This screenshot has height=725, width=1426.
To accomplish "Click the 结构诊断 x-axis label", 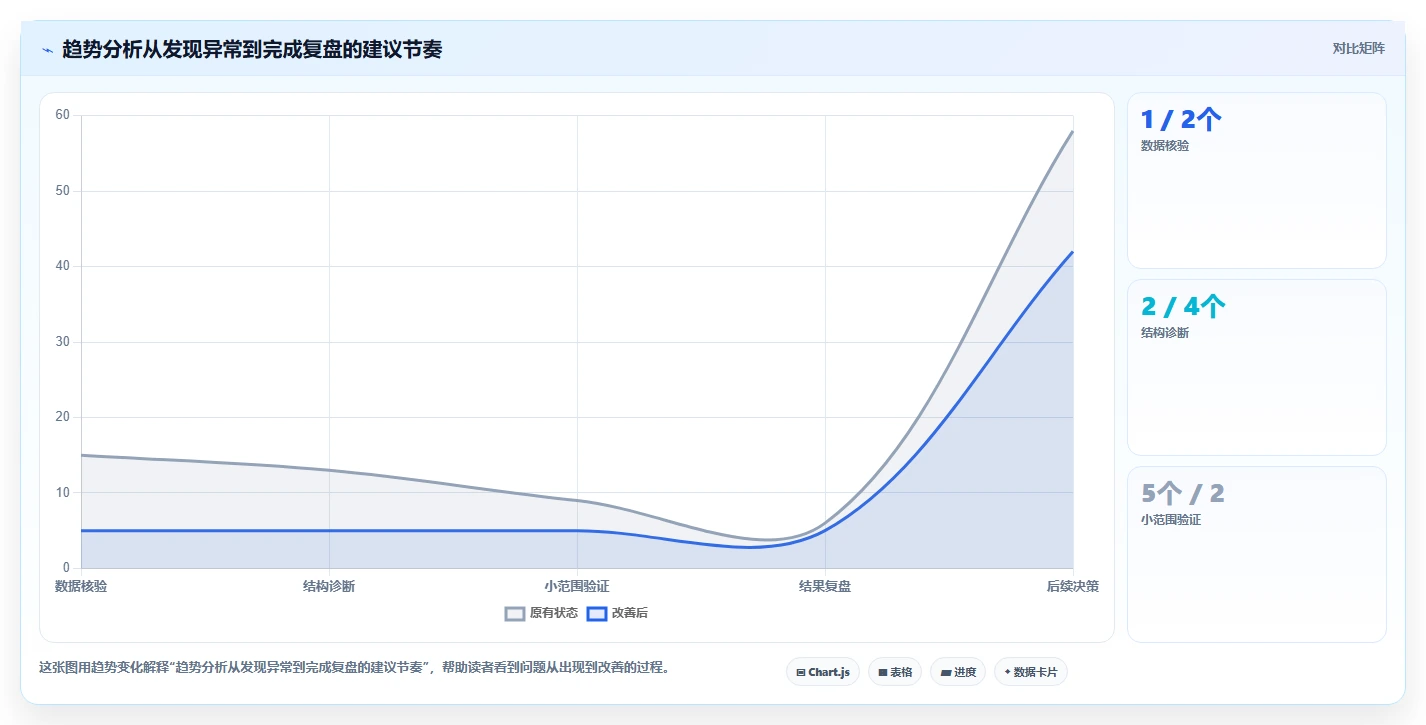I will pos(329,586).
